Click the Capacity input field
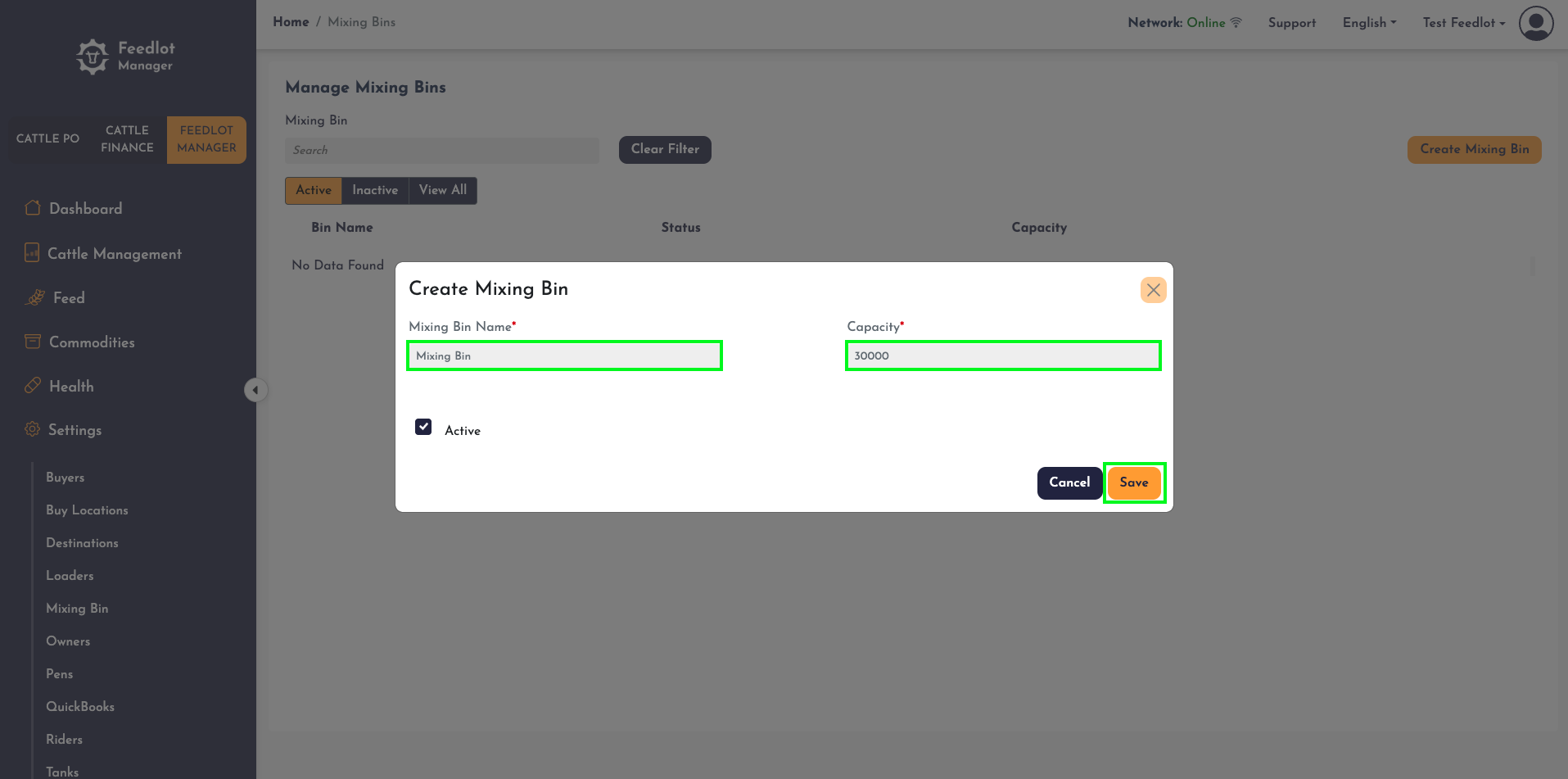1568x779 pixels. [x=1003, y=356]
